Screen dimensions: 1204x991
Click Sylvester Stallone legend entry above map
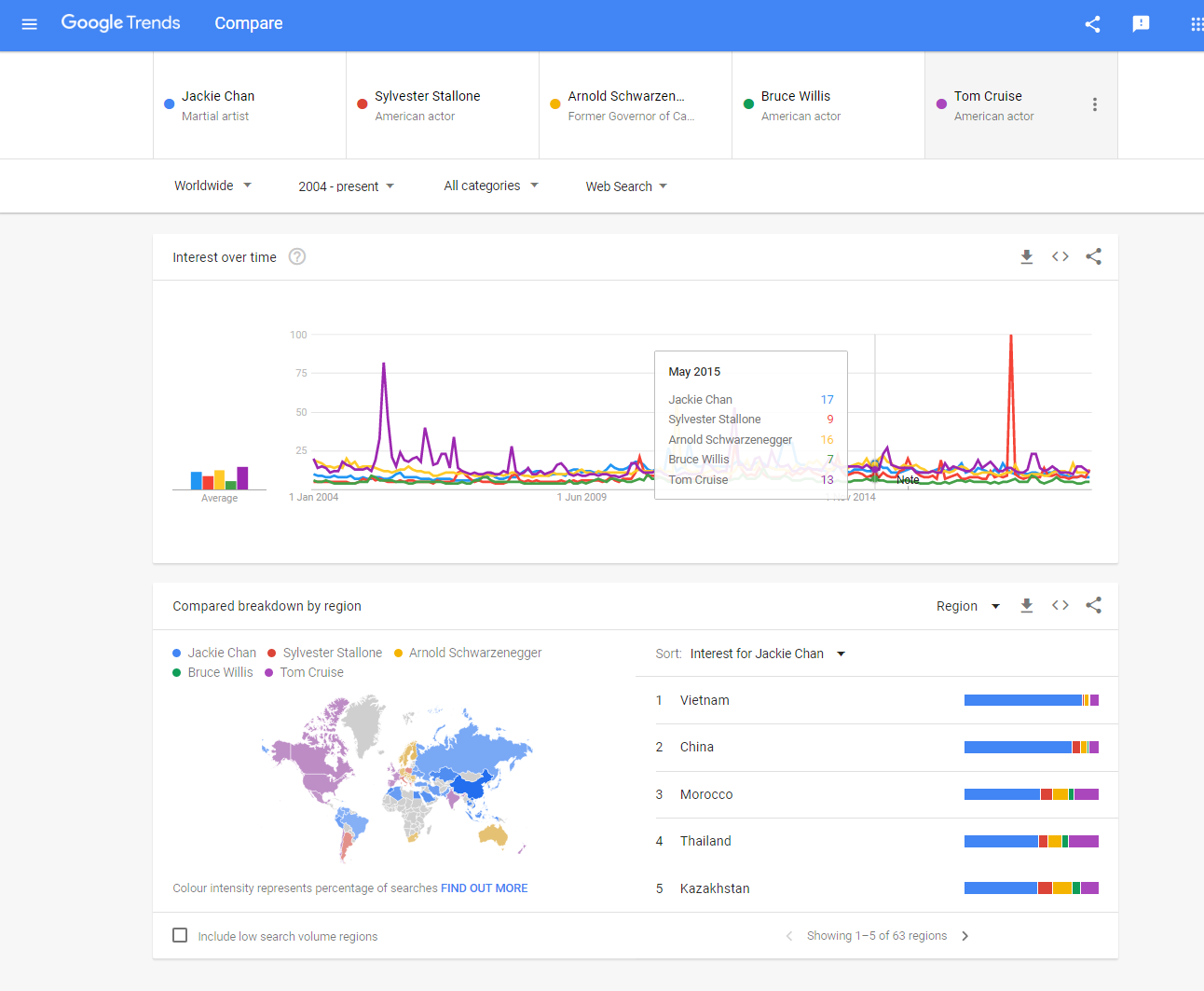324,653
